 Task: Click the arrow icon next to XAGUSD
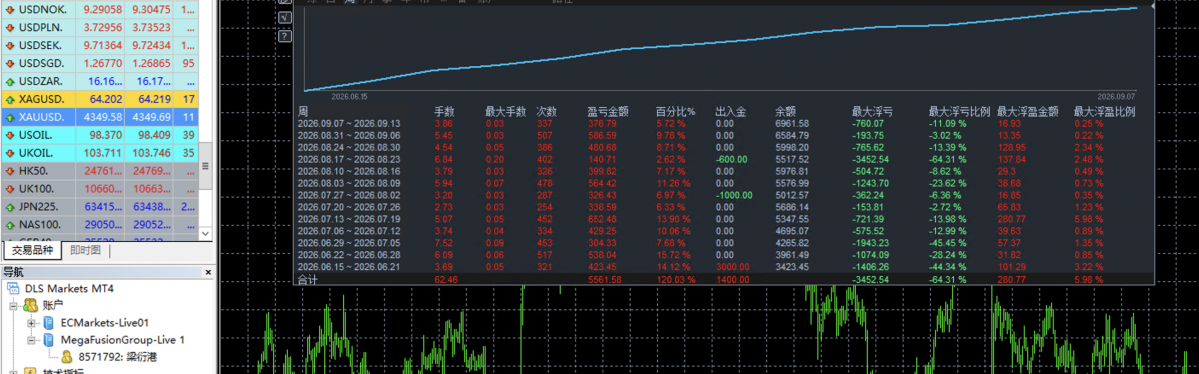click(x=9, y=99)
